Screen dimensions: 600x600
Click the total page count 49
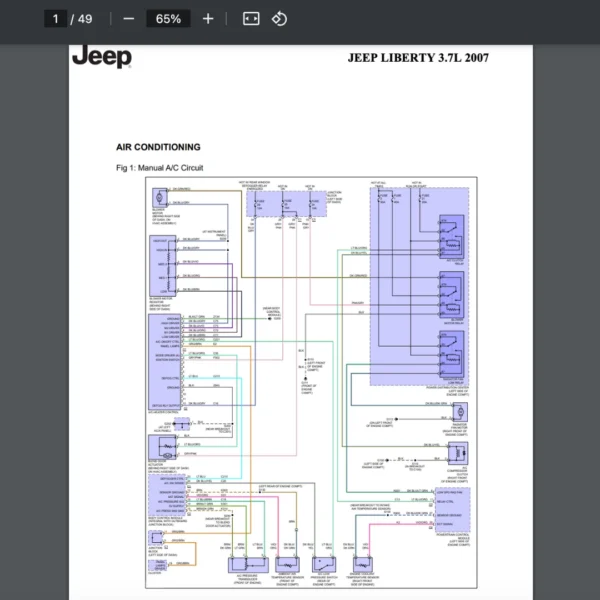(85, 19)
